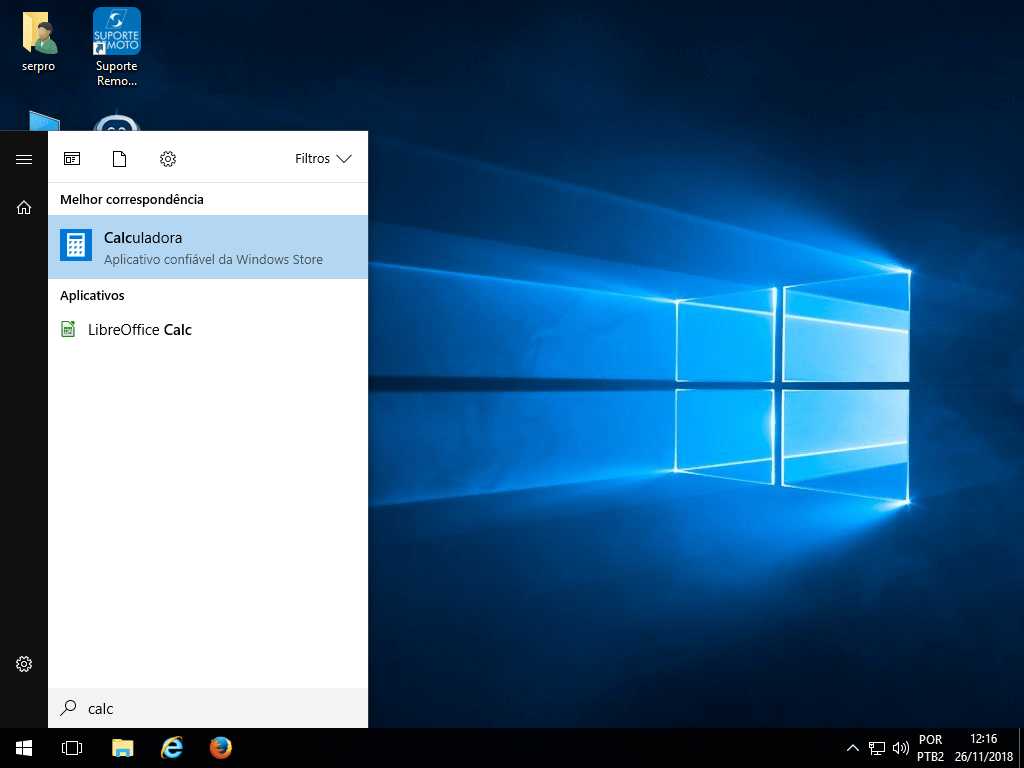Open the clock and date flyout
The width and height of the screenshot is (1024, 768).
984,748
